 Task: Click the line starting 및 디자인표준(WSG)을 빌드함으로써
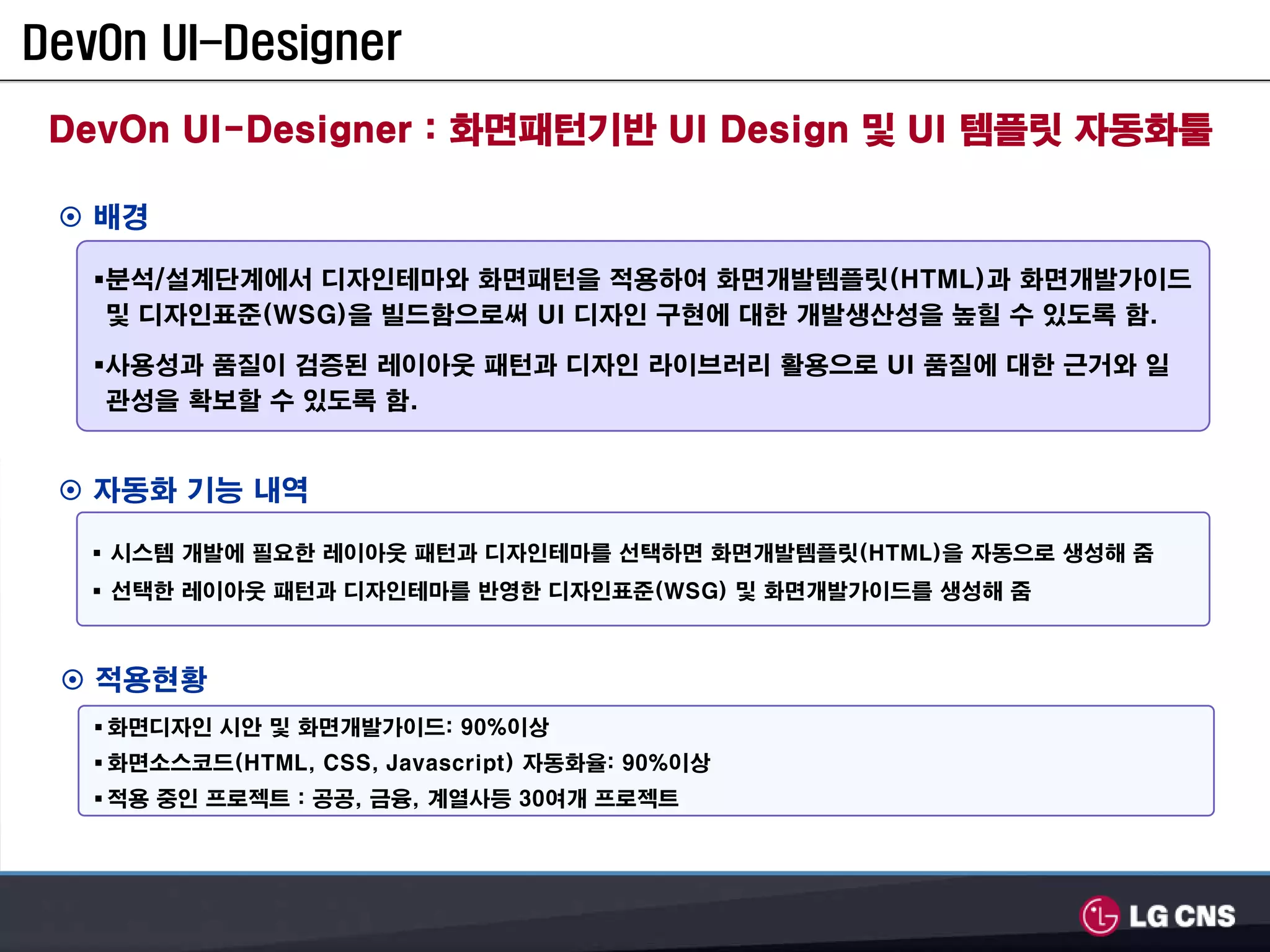click(631, 315)
